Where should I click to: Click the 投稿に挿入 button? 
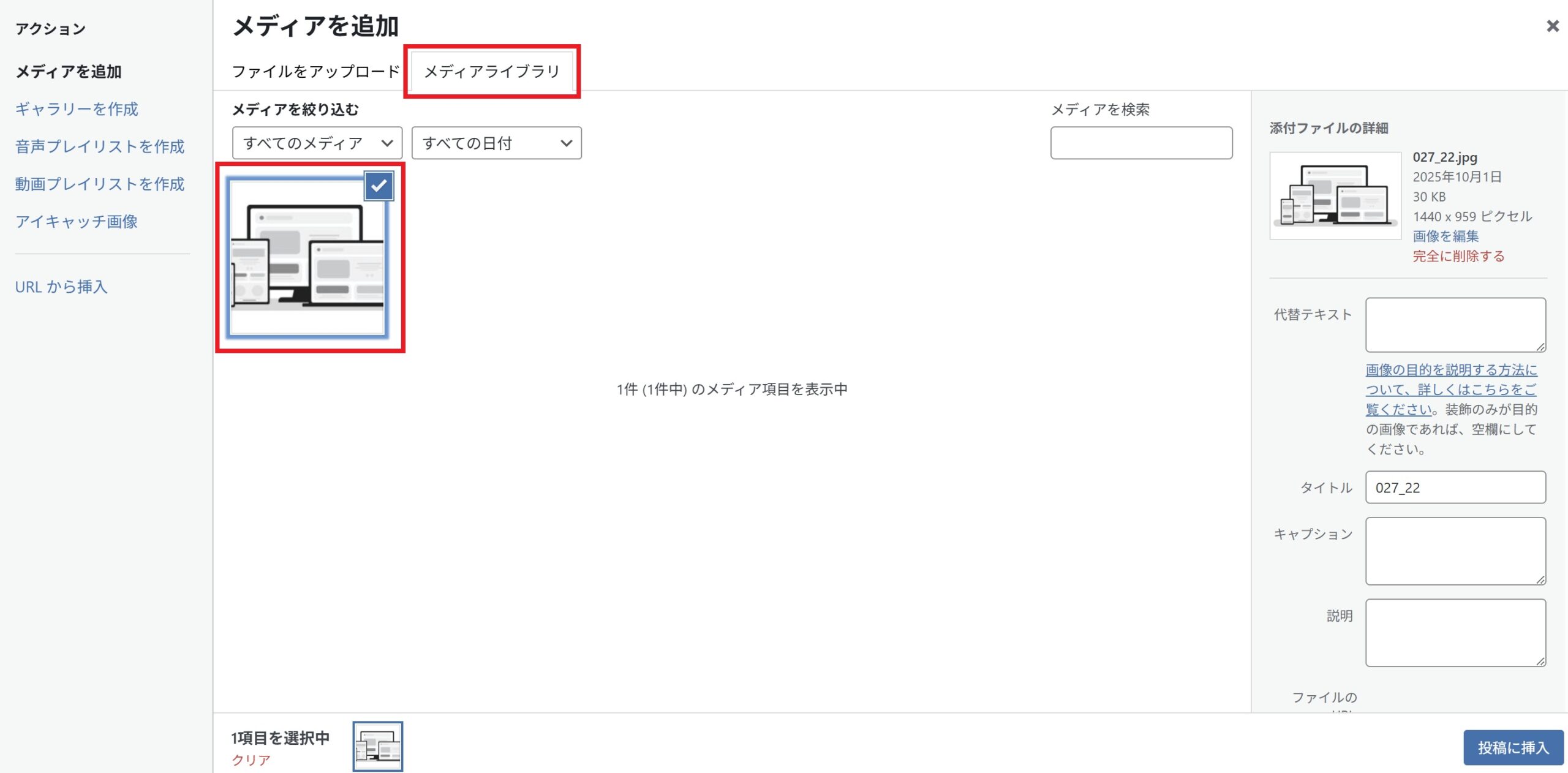[1512, 747]
